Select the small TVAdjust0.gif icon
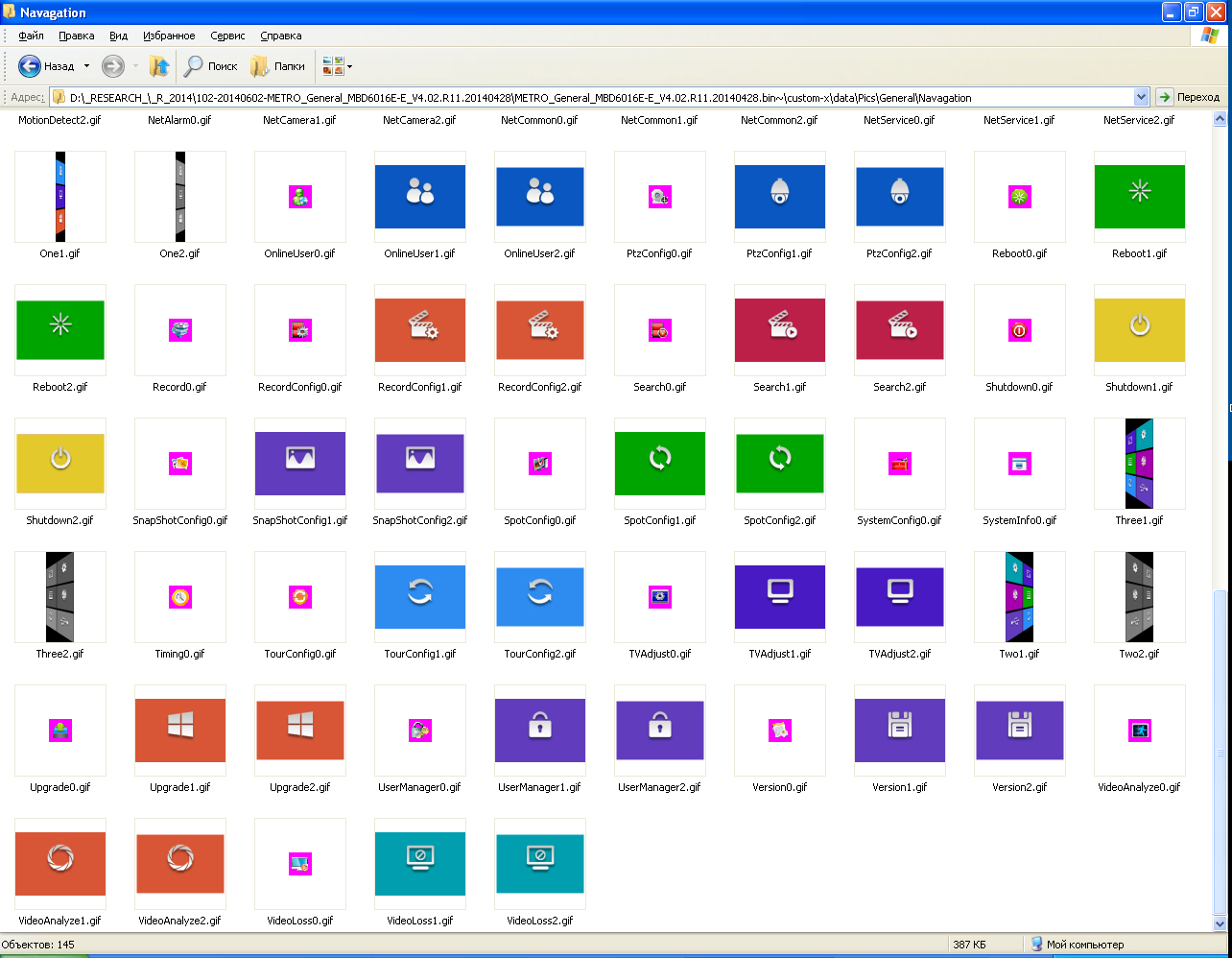1232x958 pixels. (659, 597)
